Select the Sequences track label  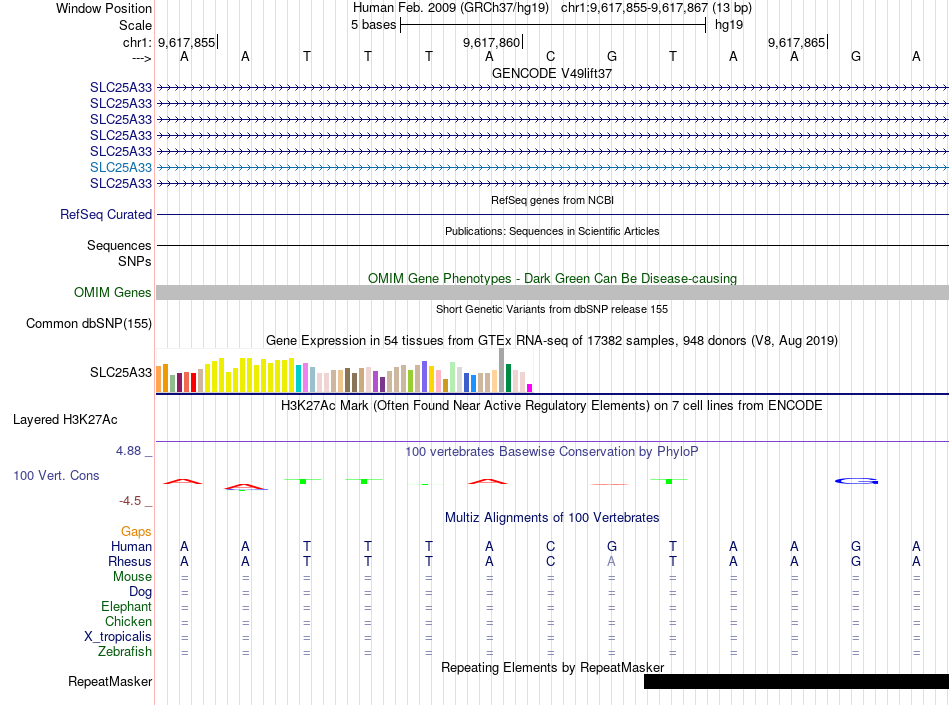coord(119,245)
